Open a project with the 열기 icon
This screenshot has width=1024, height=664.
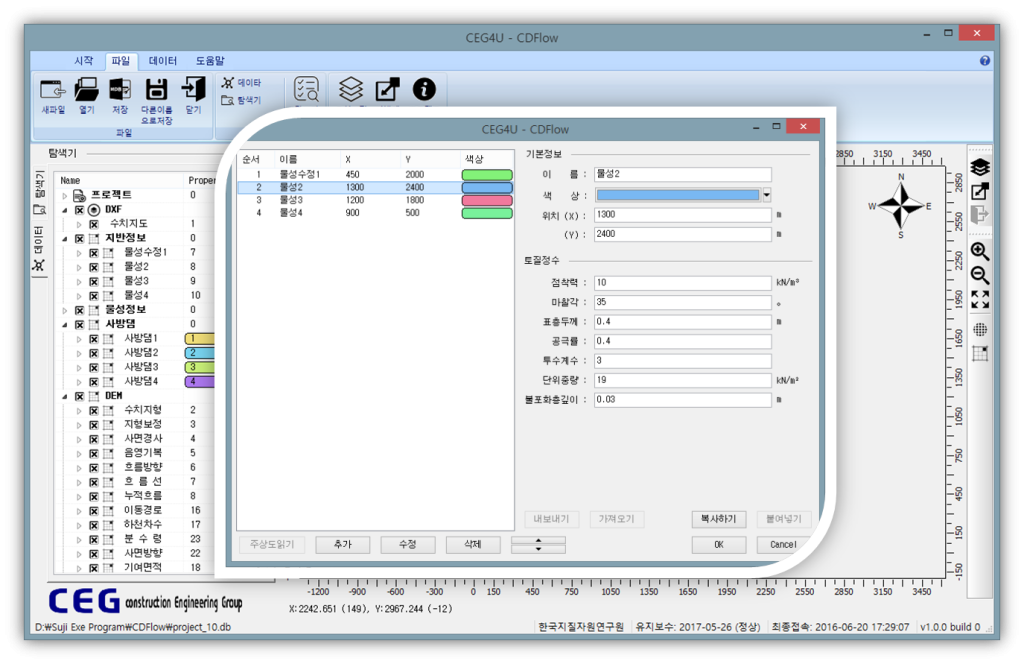86,90
